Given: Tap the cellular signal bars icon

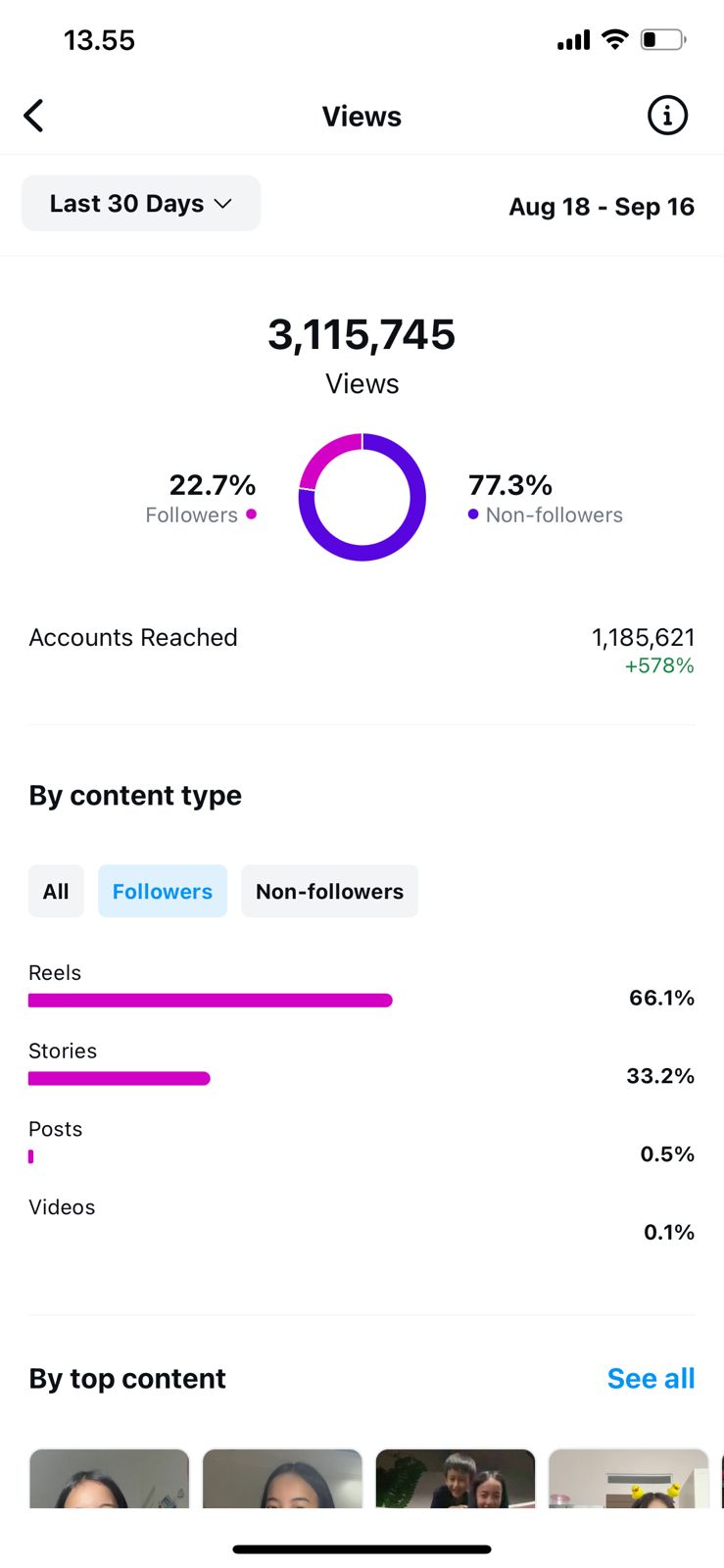Looking at the screenshot, I should [x=574, y=40].
